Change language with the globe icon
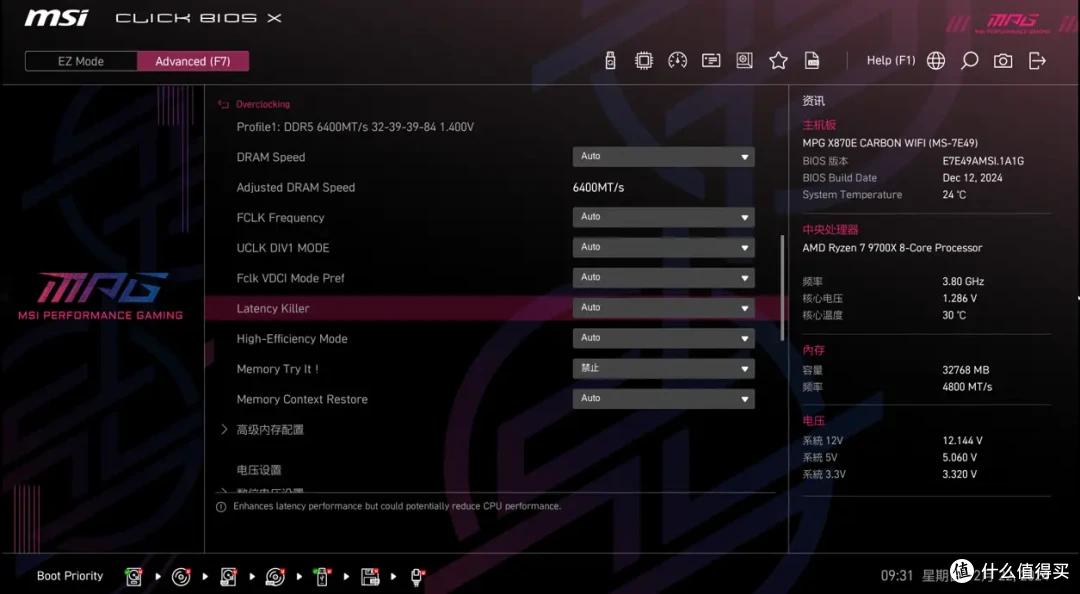The image size is (1080, 594). (x=936, y=61)
